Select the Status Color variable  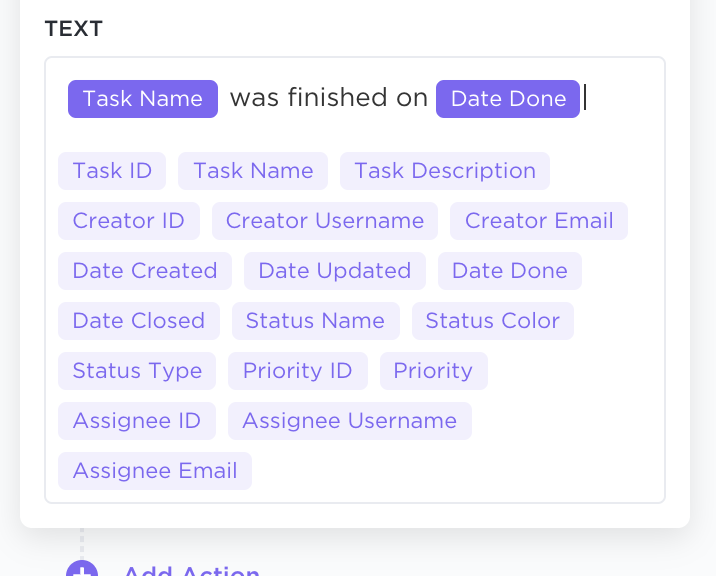[x=493, y=321]
